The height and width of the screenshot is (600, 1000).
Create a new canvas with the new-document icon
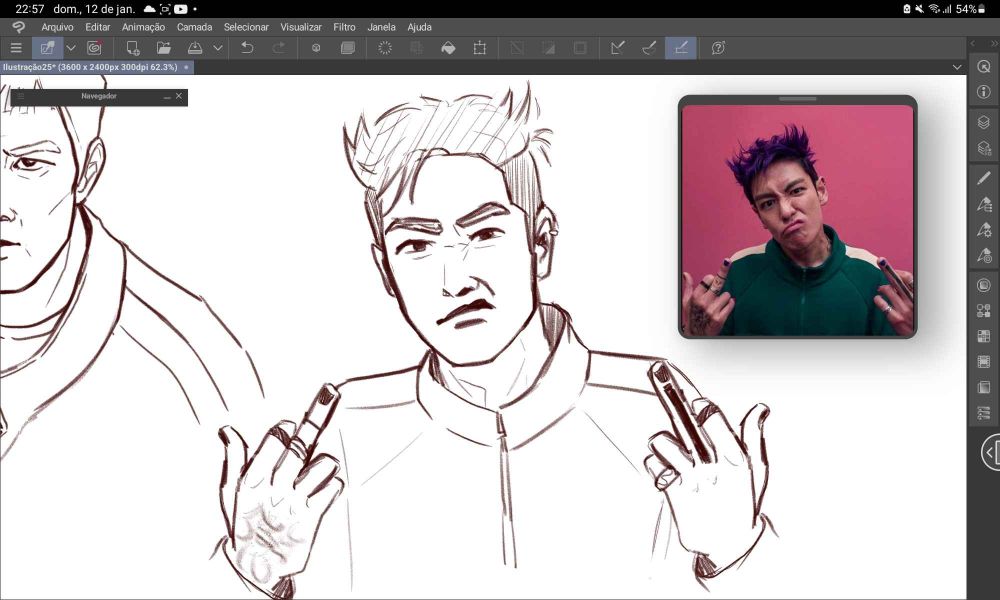(x=133, y=47)
